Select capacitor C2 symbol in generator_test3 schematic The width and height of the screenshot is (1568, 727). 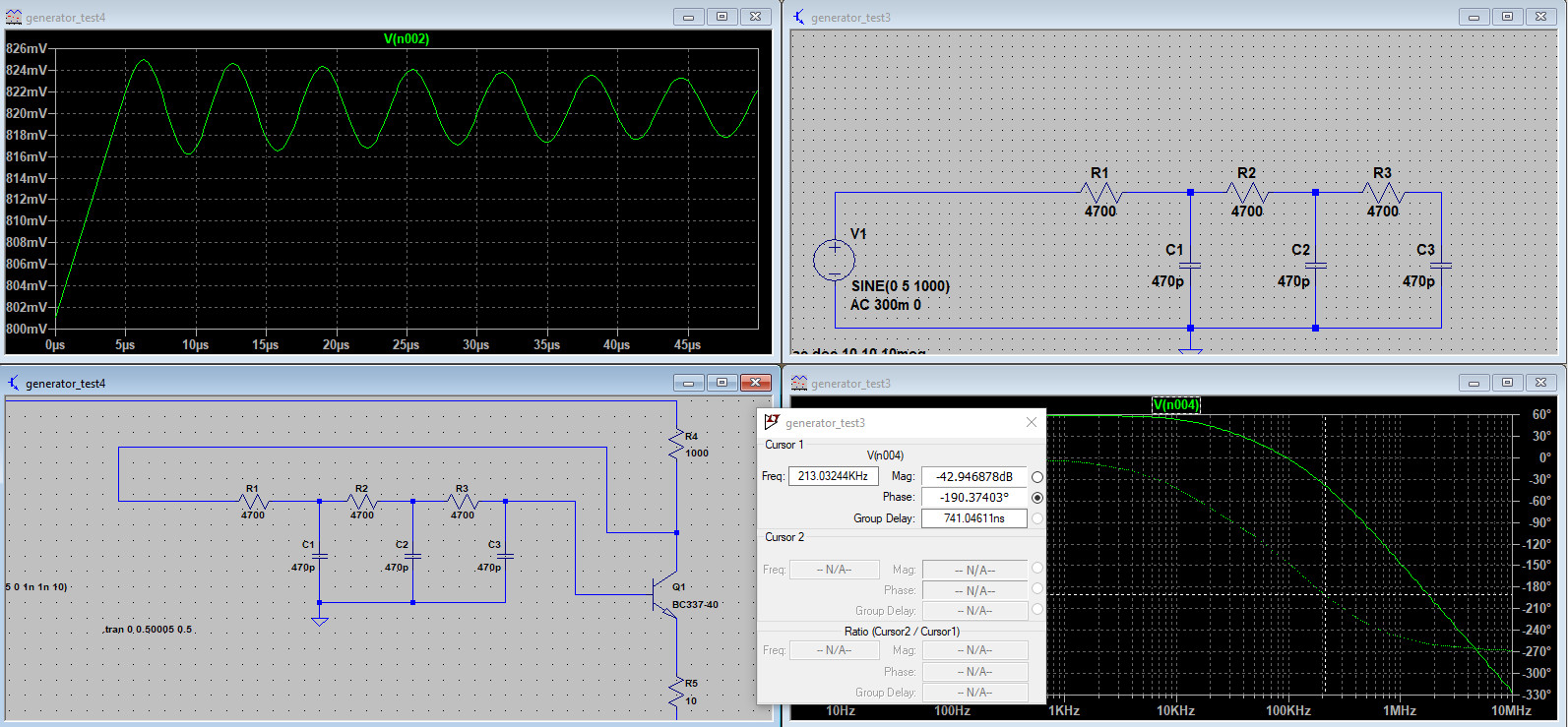(x=1315, y=266)
